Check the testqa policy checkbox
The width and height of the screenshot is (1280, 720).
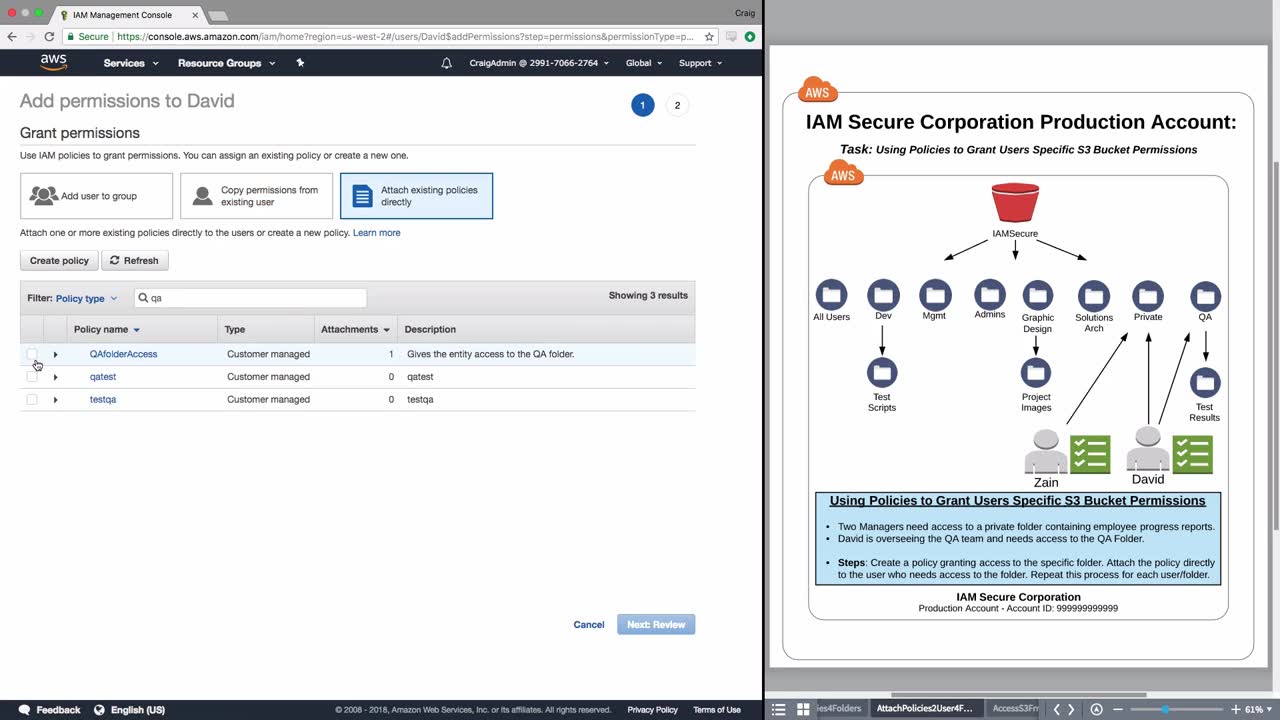tap(32, 400)
